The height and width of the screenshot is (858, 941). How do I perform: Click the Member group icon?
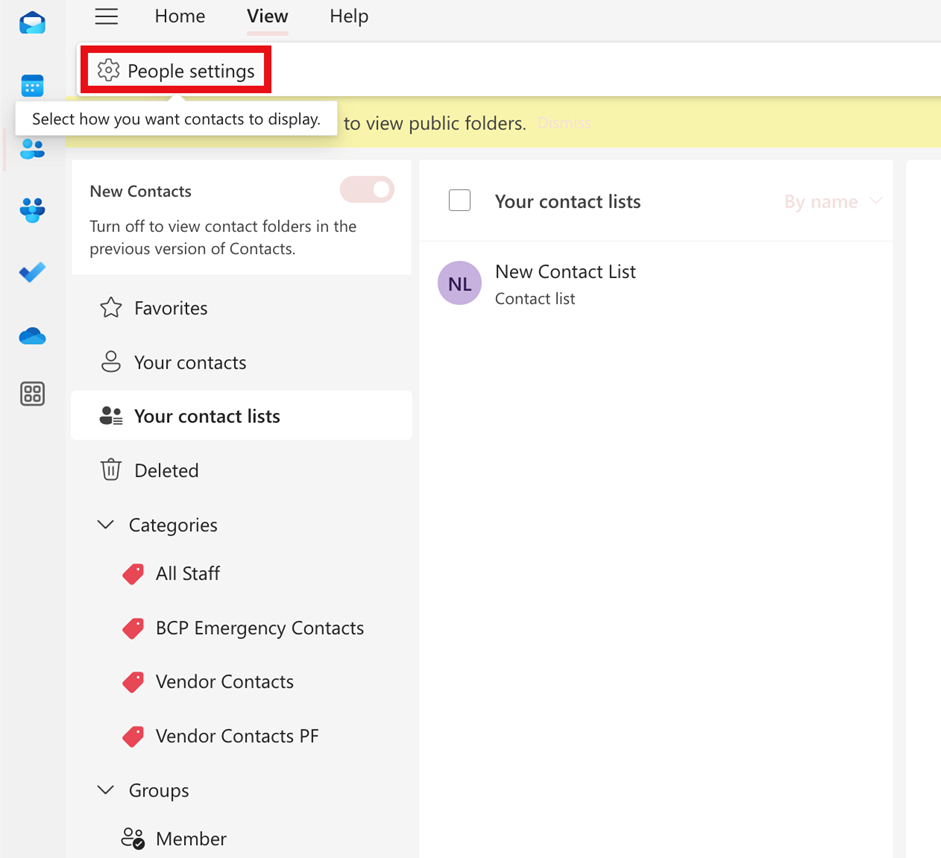click(x=133, y=838)
